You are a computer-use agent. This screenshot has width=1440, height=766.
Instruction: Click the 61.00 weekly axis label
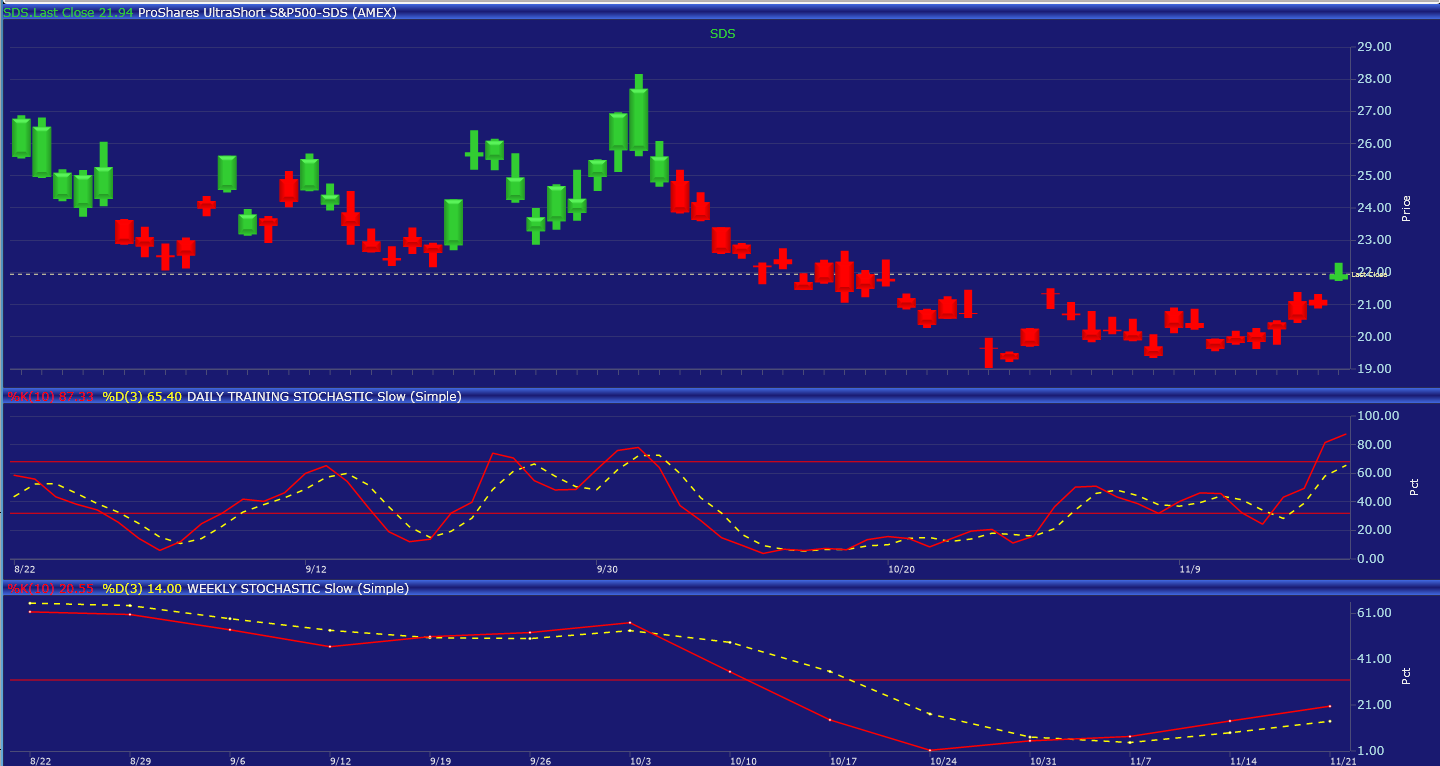[x=1374, y=613]
